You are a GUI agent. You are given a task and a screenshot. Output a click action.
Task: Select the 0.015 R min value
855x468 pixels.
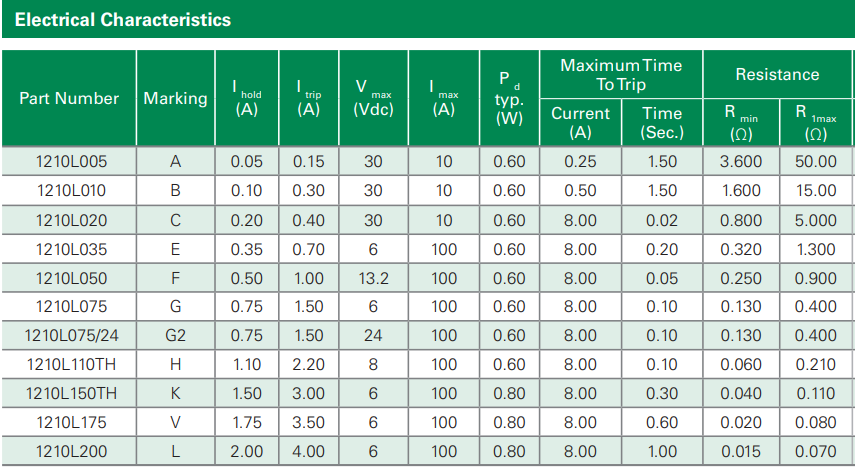pyautogui.click(x=741, y=452)
